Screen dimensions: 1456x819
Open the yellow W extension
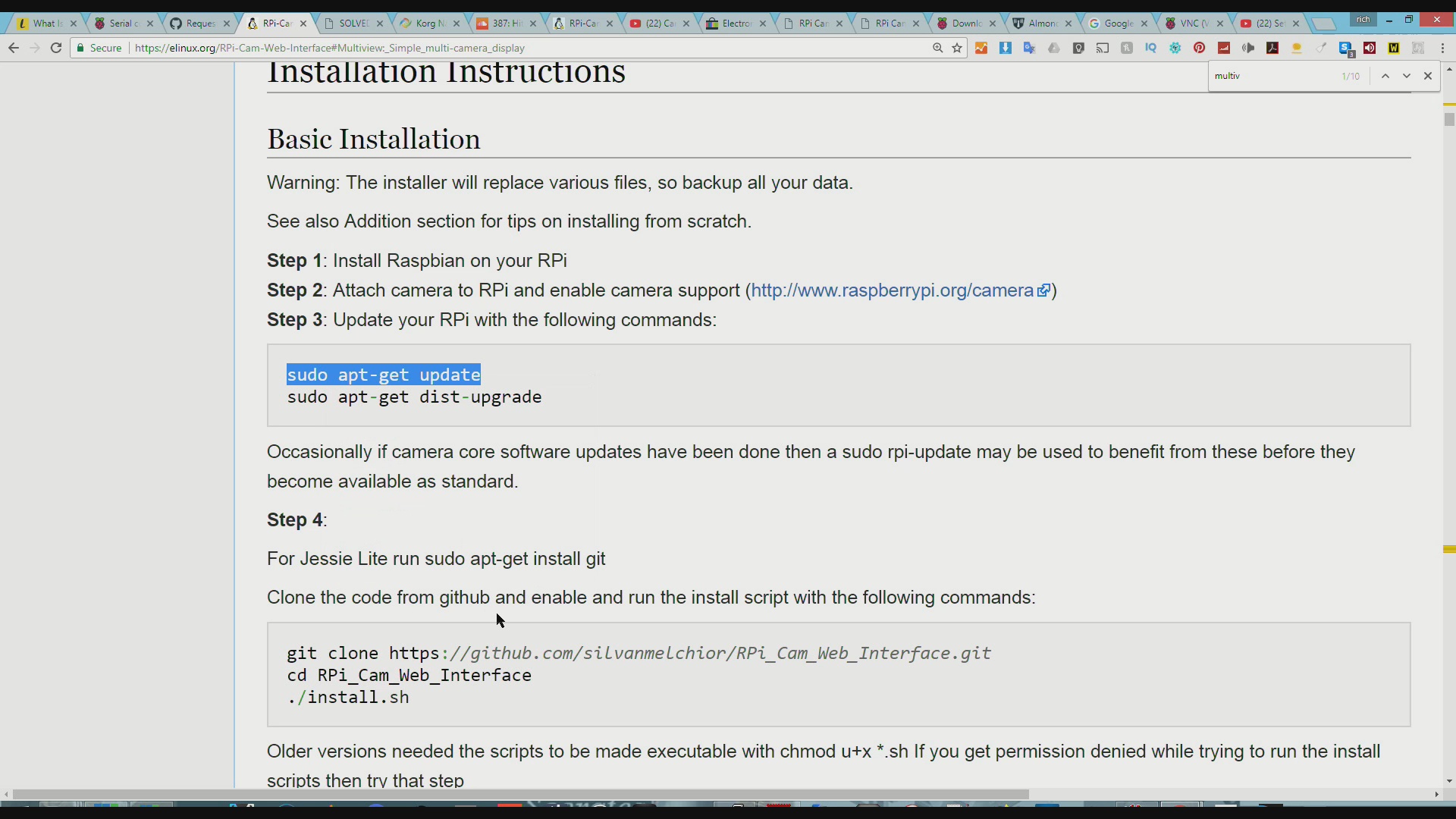tap(1394, 48)
